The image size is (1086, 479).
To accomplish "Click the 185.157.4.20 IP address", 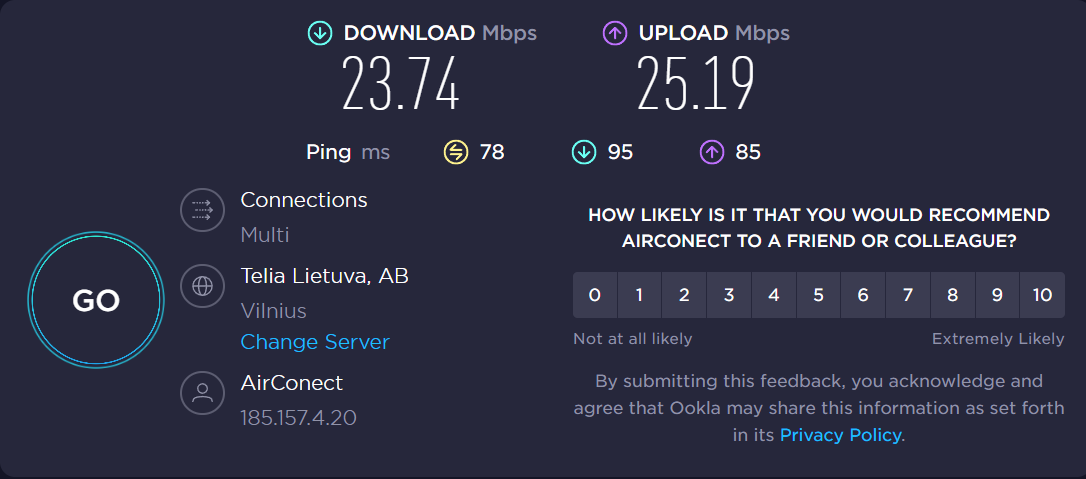I will pyautogui.click(x=298, y=418).
